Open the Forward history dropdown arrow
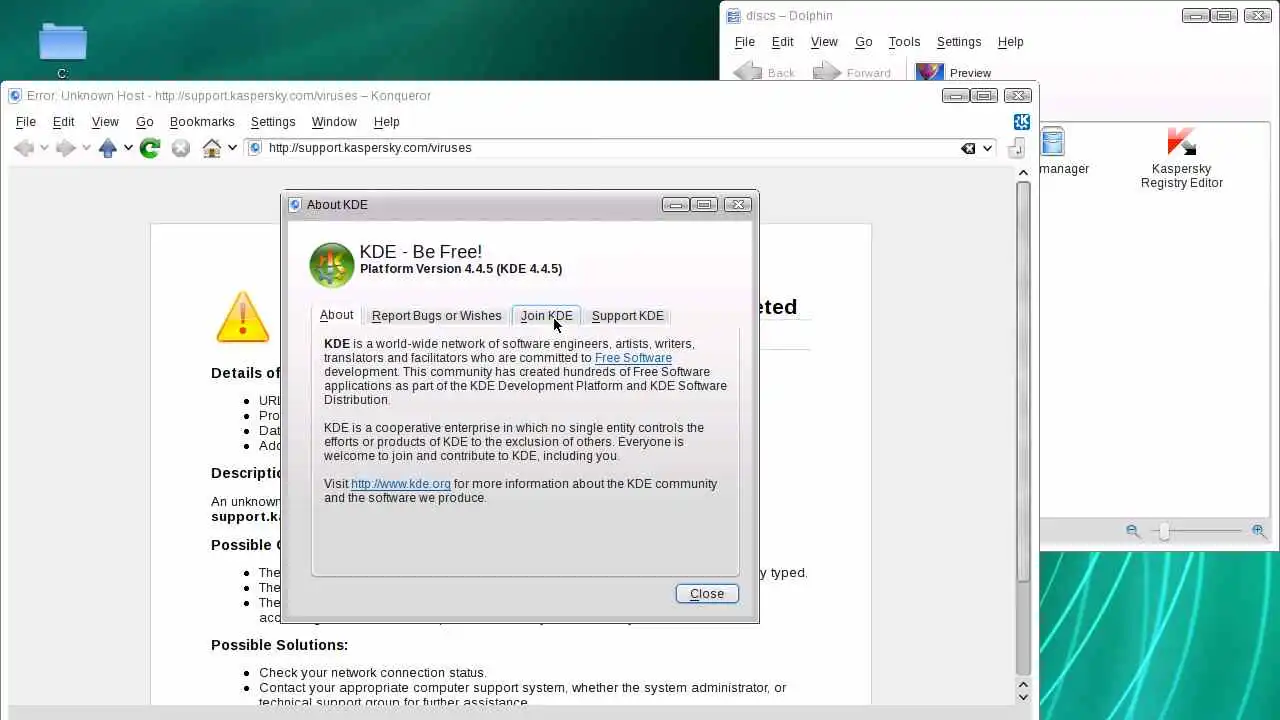The image size is (1280, 720). 86,148
